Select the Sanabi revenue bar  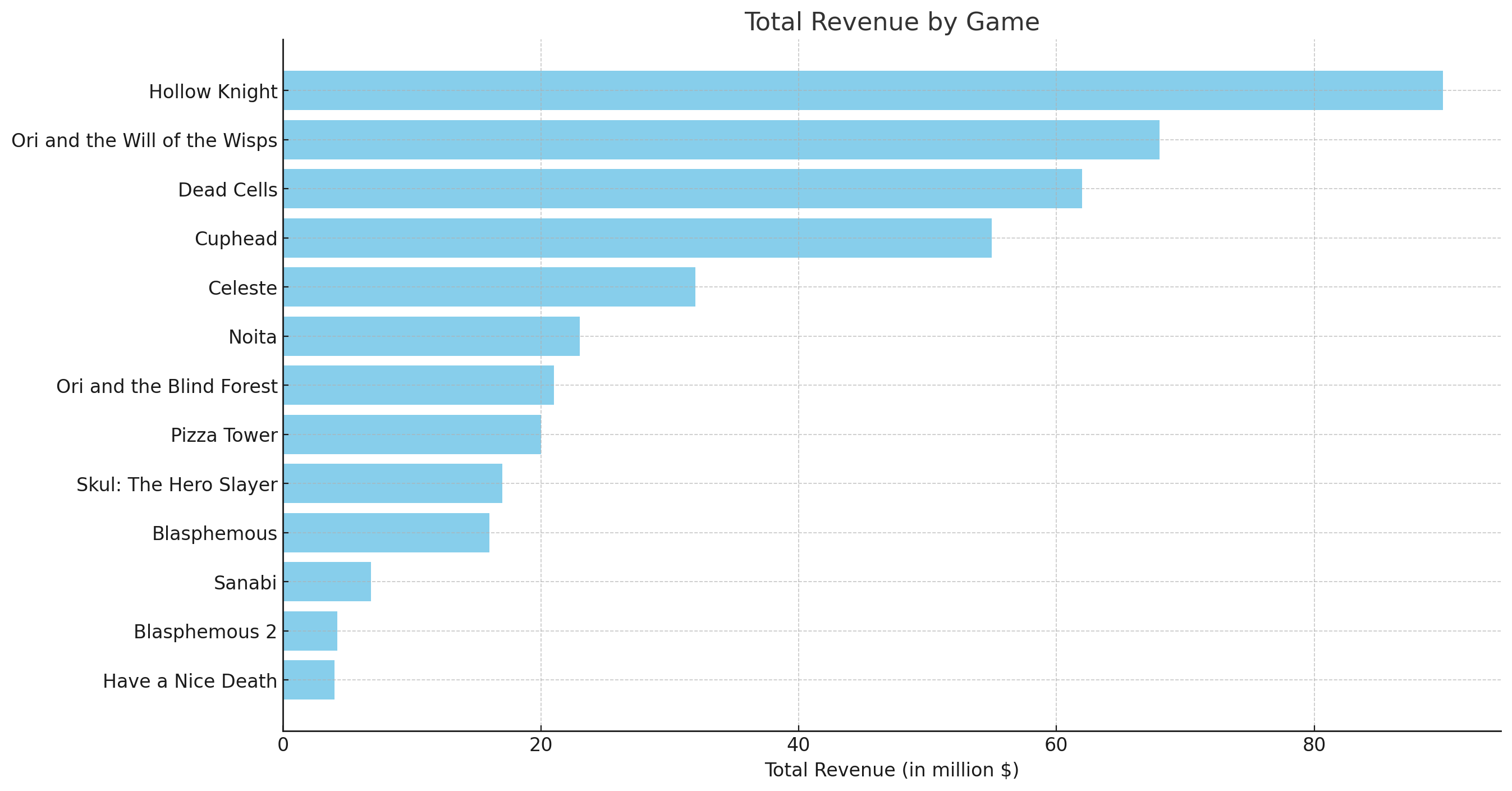327,582
